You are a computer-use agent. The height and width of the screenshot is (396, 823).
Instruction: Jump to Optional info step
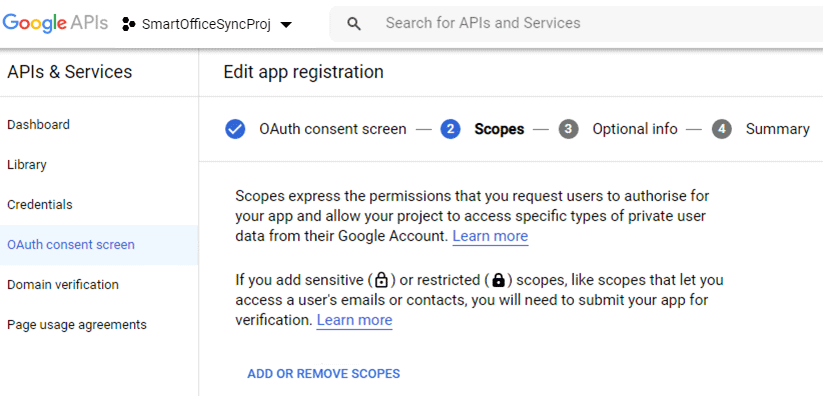tap(635, 129)
